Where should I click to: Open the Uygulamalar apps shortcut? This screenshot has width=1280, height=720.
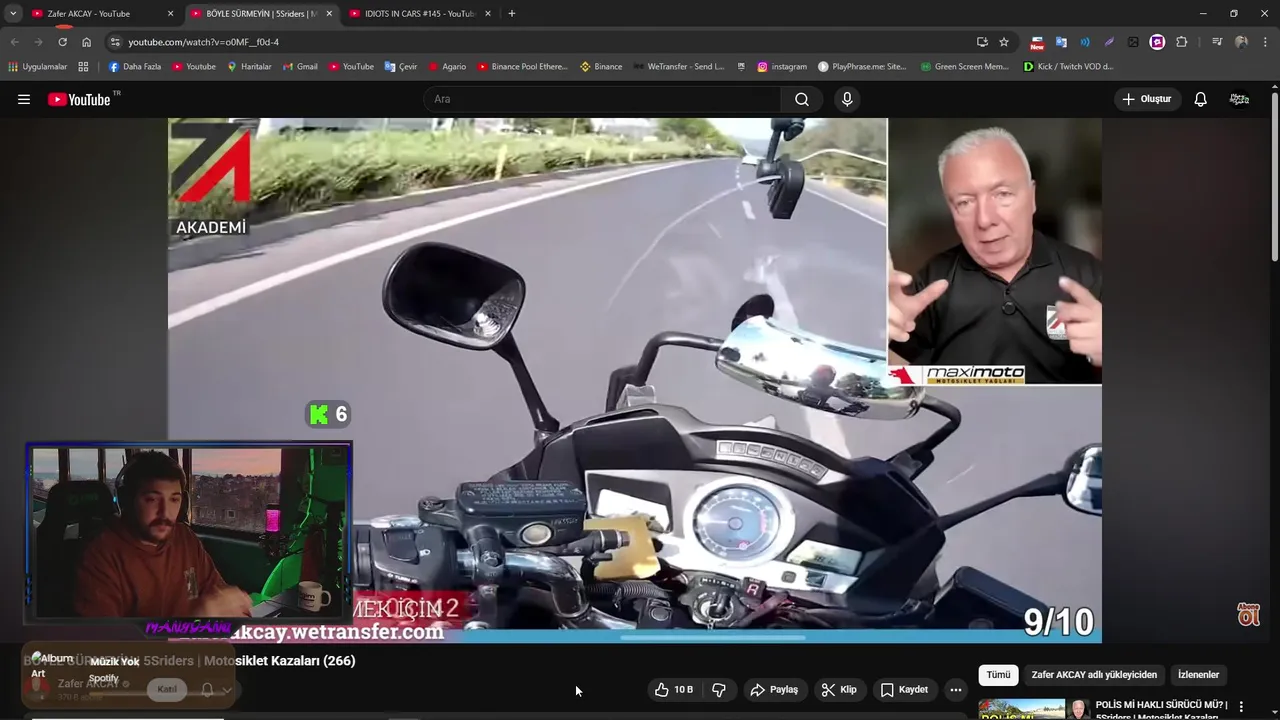(38, 67)
